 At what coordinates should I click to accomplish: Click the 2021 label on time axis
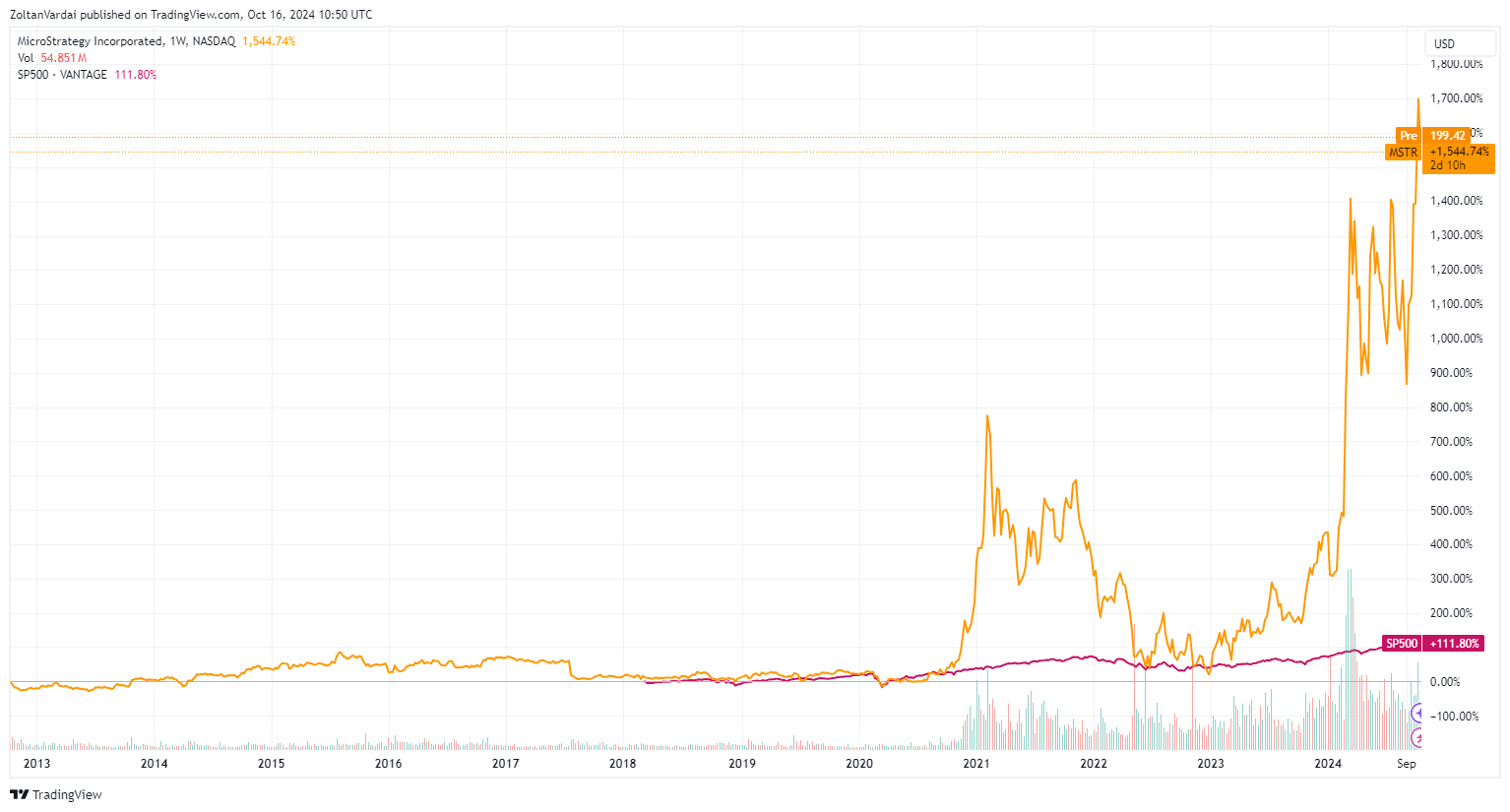(x=976, y=764)
